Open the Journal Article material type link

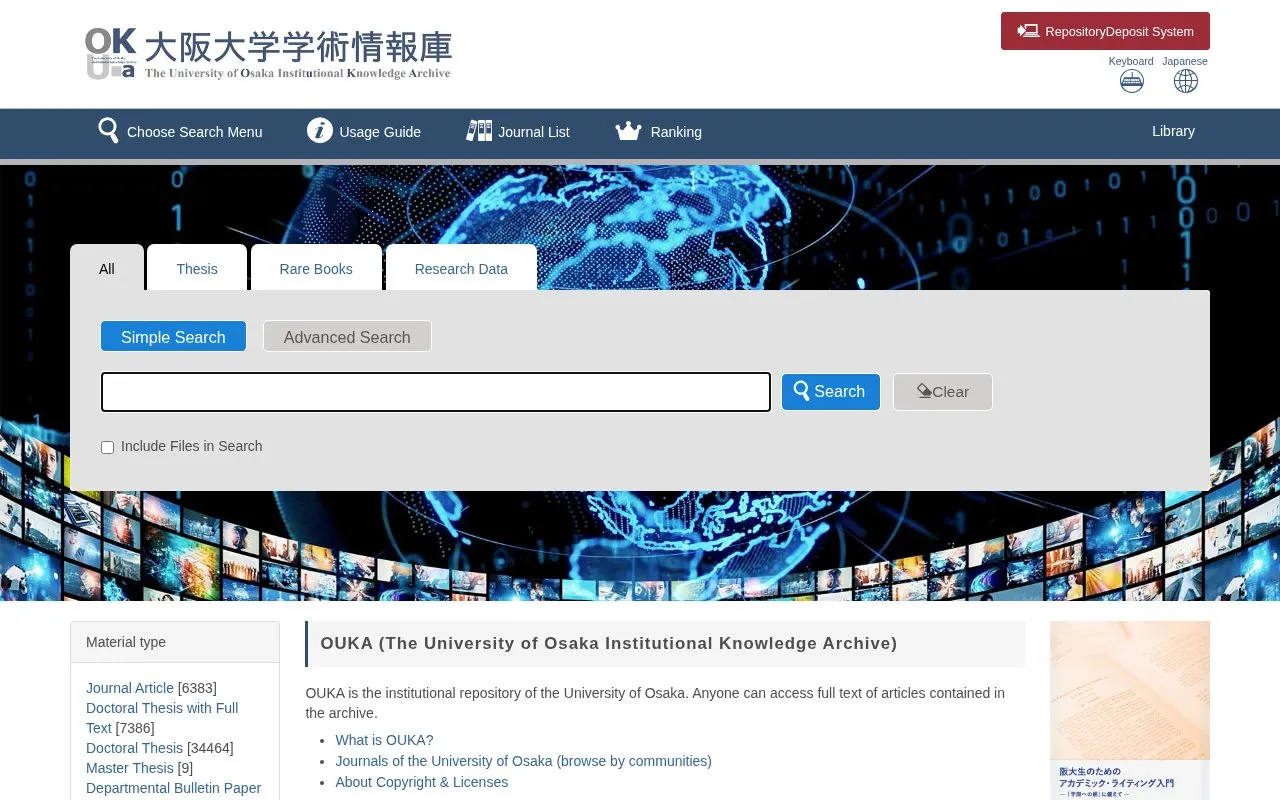130,688
